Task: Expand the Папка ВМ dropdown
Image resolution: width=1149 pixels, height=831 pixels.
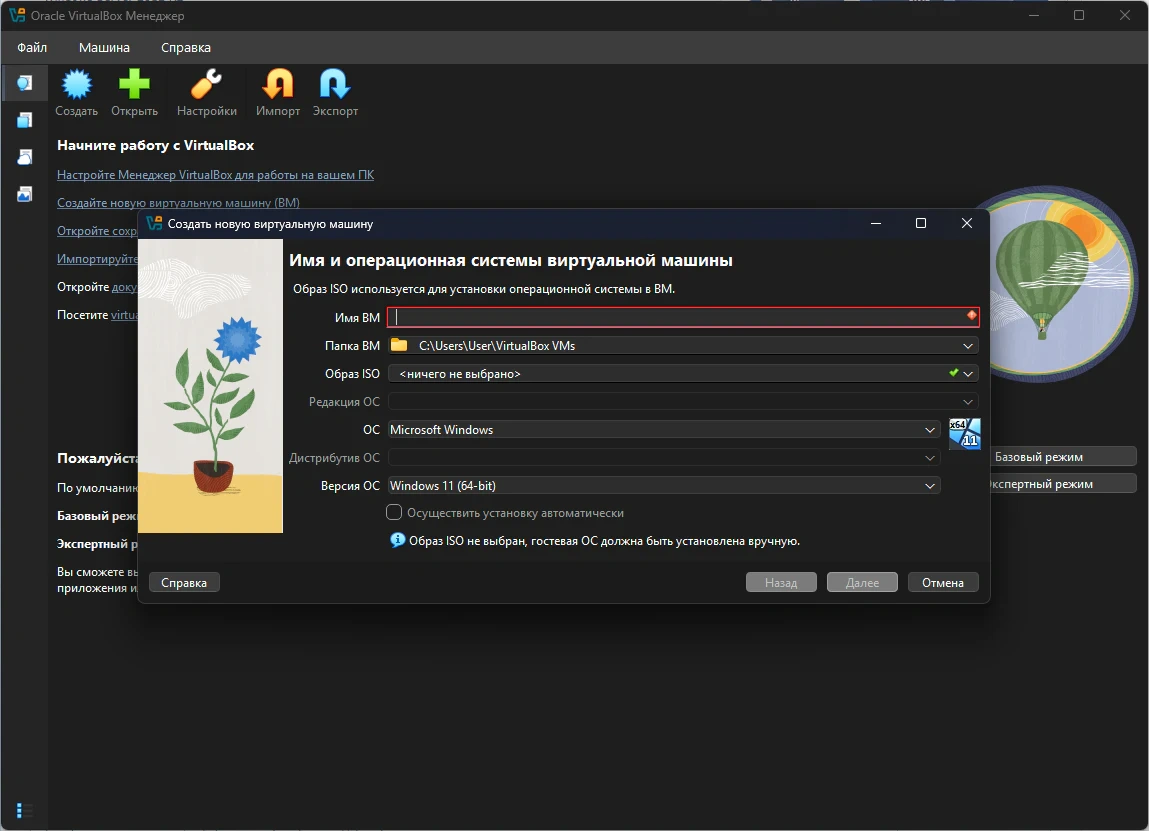Action: pos(968,346)
